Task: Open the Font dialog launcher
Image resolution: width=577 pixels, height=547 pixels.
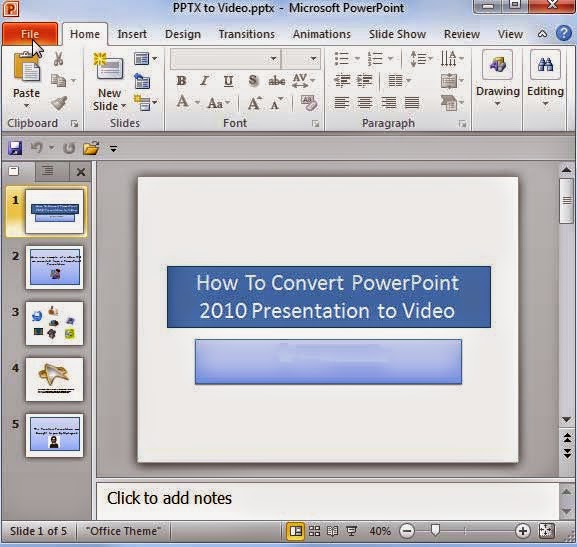Action: click(x=315, y=124)
